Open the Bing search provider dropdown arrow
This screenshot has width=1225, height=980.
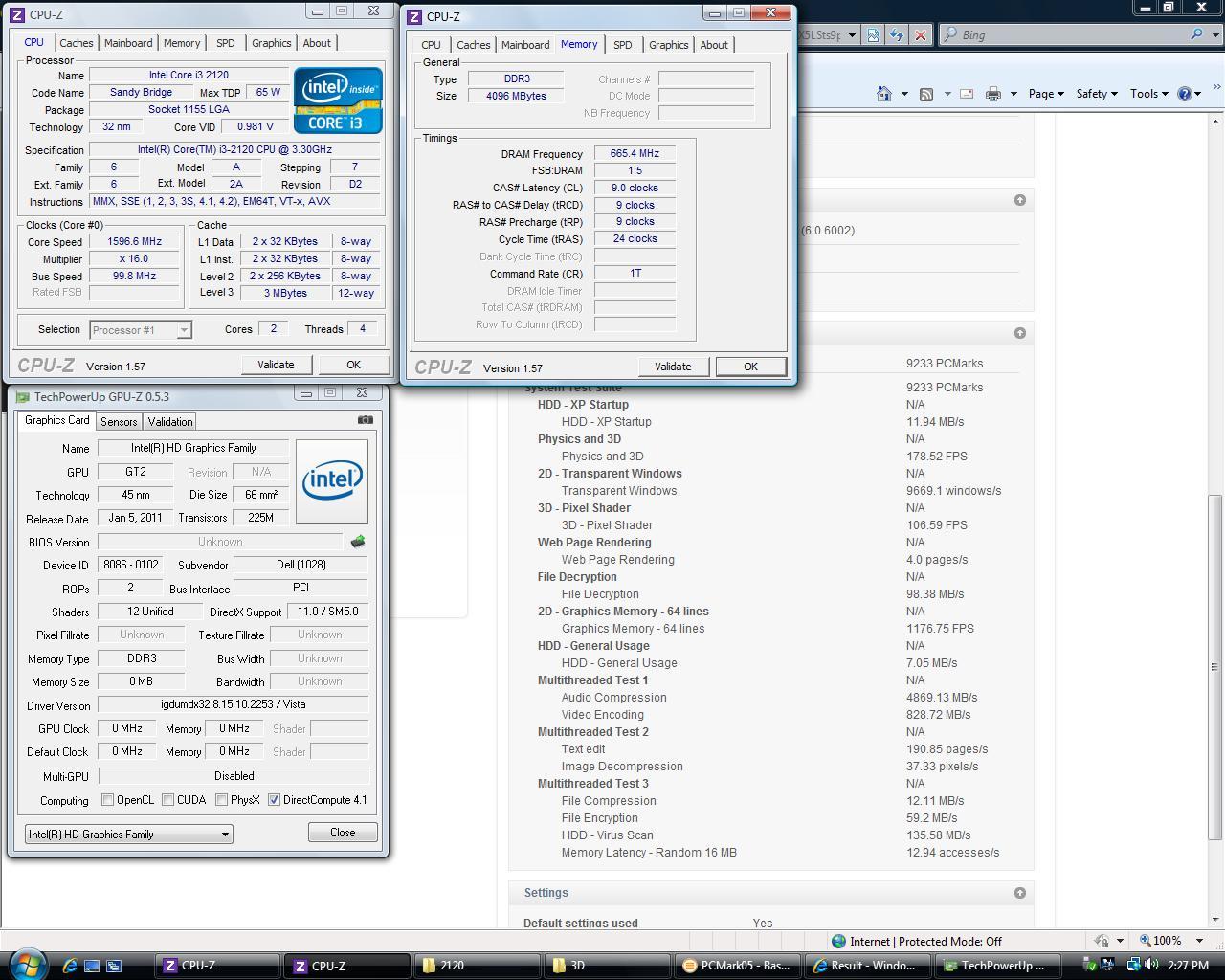1215,34
